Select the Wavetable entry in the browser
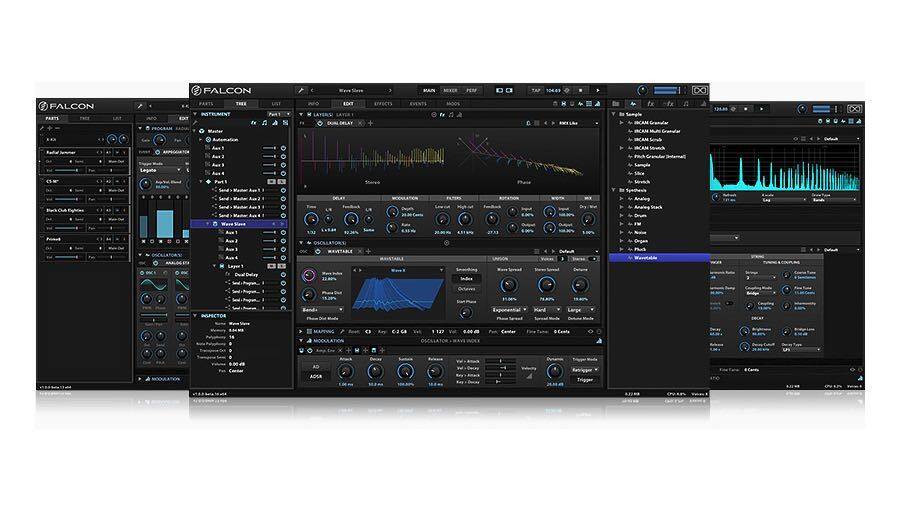The image size is (900, 511). pos(659,258)
